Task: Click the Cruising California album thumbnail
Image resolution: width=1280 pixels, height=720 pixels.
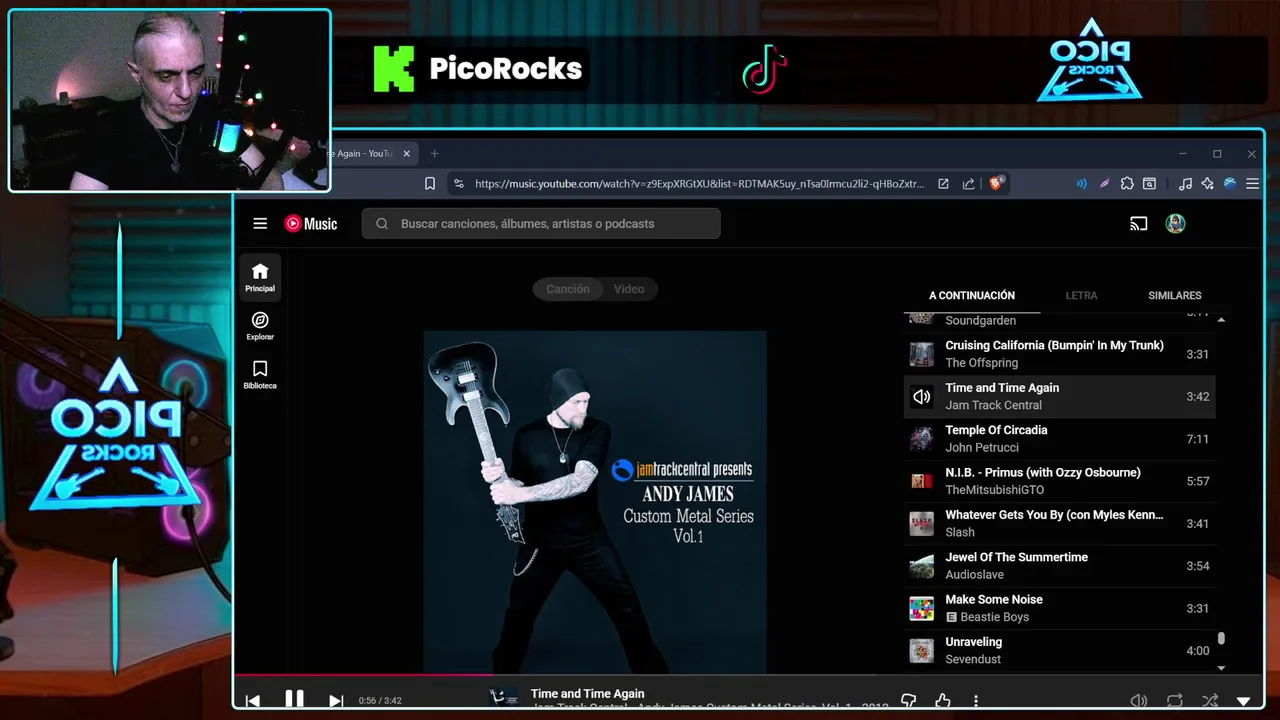Action: point(922,354)
